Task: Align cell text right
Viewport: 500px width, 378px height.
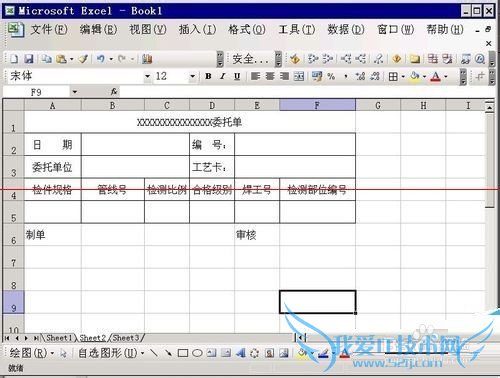Action: click(284, 76)
